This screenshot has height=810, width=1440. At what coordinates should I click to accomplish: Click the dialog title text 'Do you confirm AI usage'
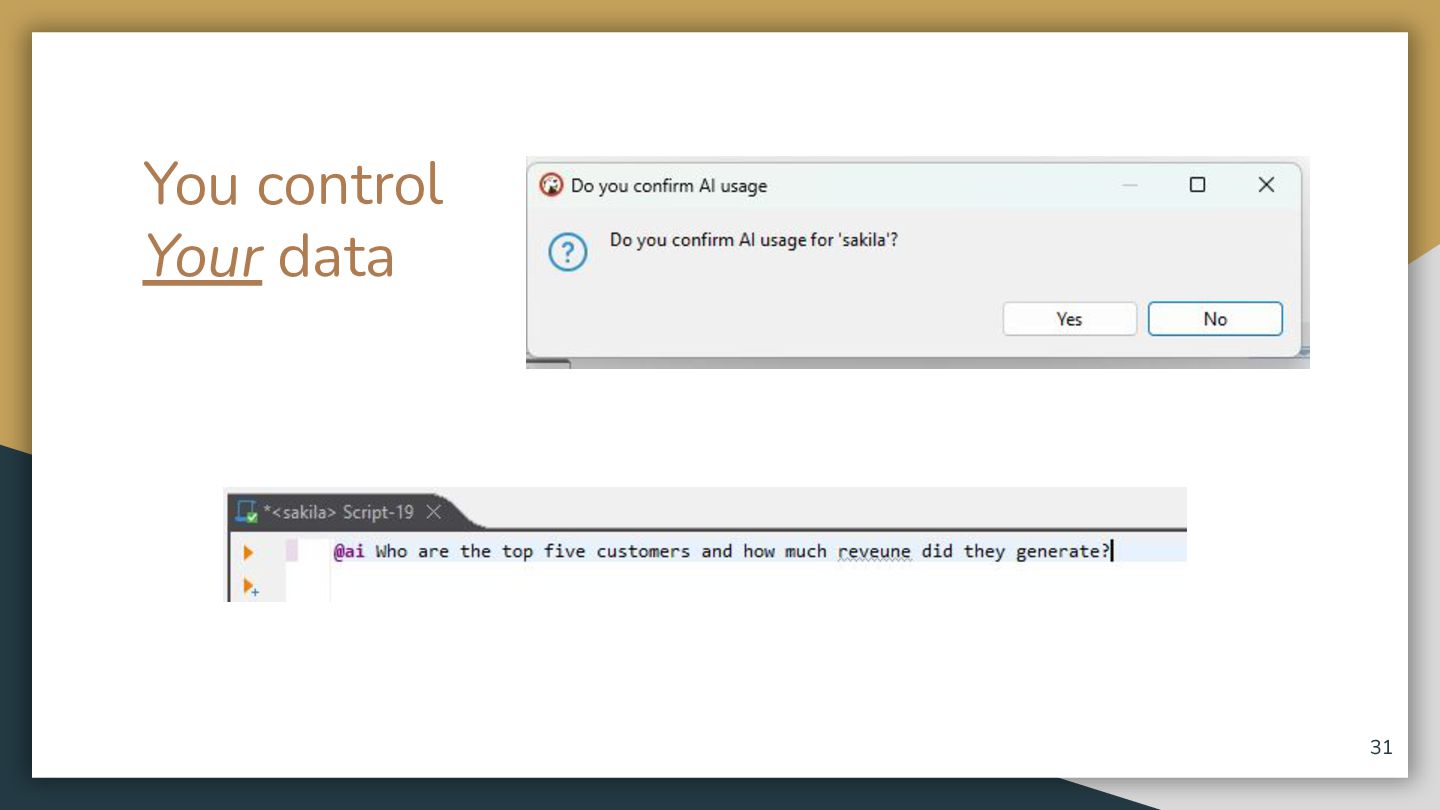tap(669, 185)
